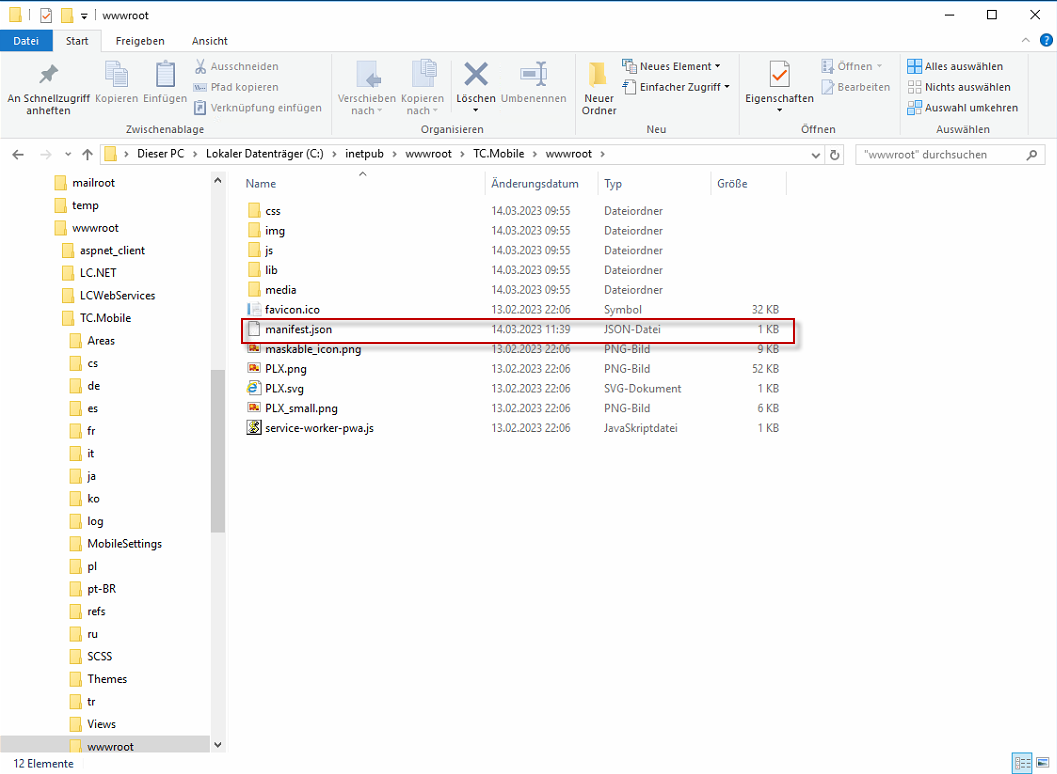
Task: Click the Umbenennen rename icon
Action: pos(533,76)
